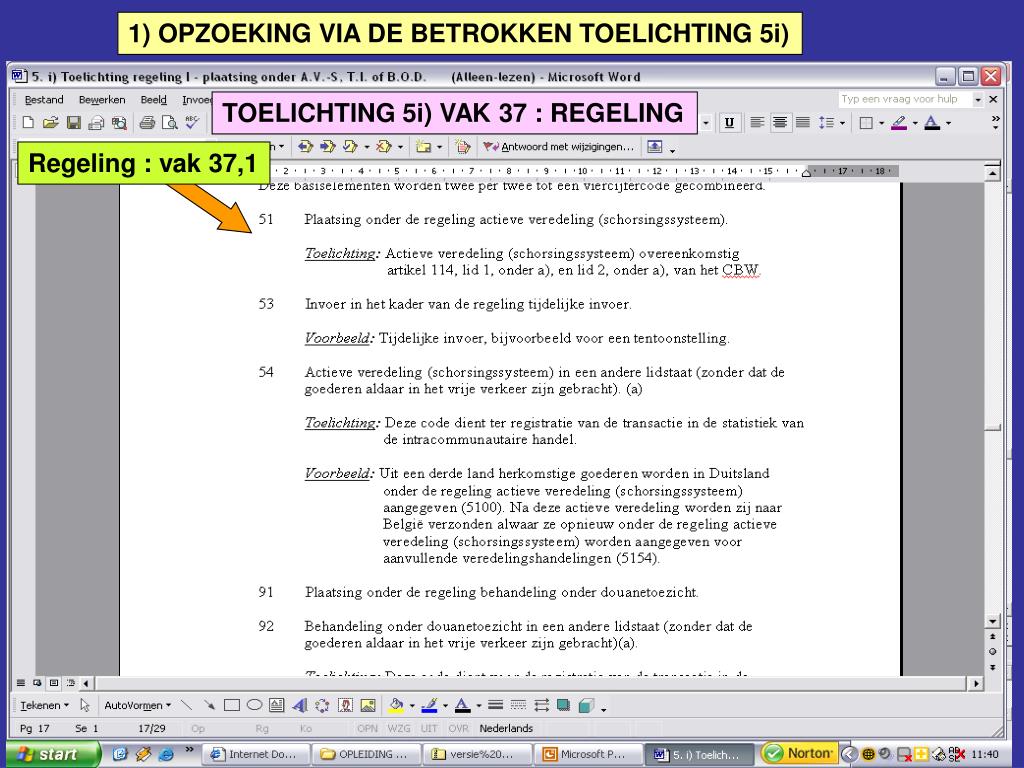Click the New blank document icon
The height and width of the screenshot is (768, 1024).
[x=28, y=122]
